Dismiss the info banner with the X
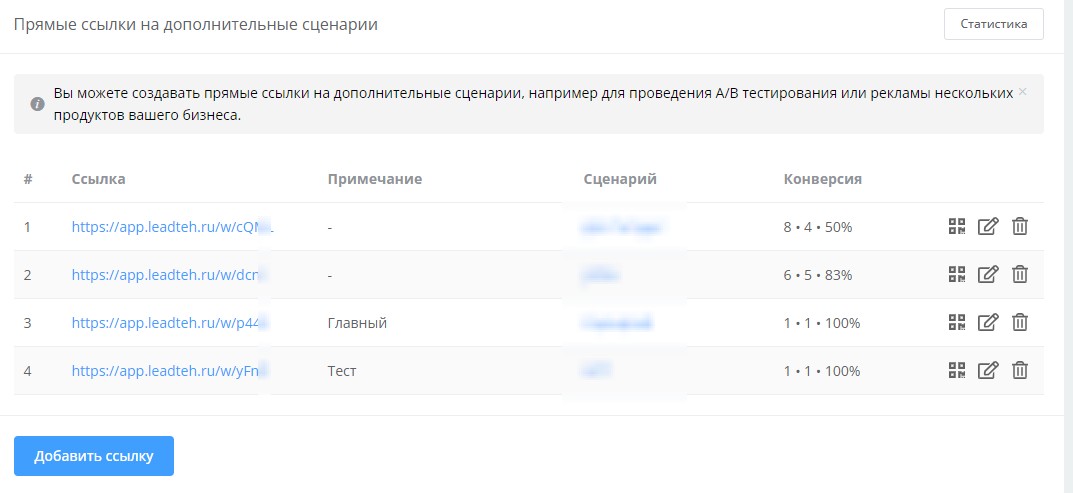Viewport: 1073px width, 493px height. [1022, 92]
